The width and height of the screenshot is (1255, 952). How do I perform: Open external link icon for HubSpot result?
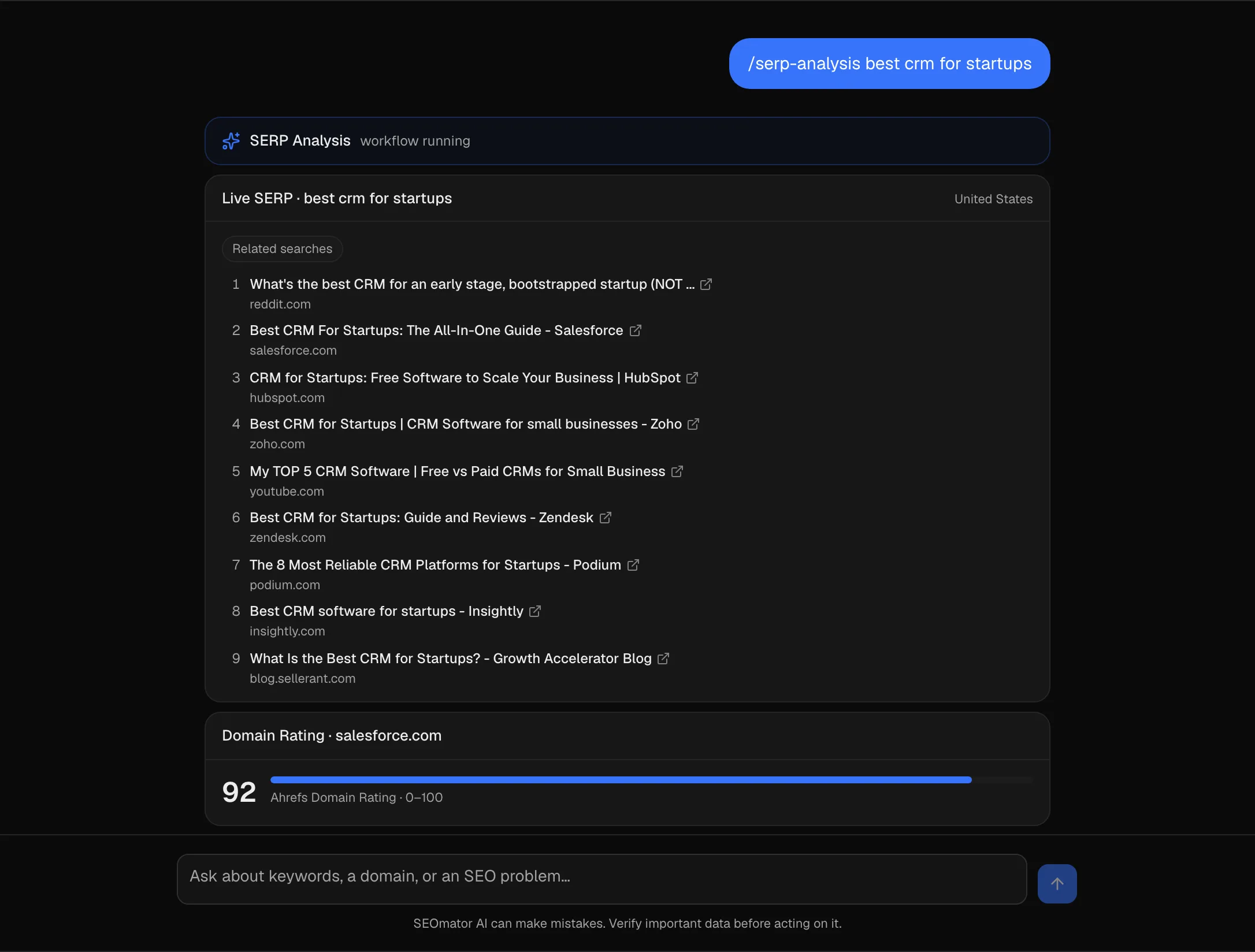pyautogui.click(x=692, y=378)
